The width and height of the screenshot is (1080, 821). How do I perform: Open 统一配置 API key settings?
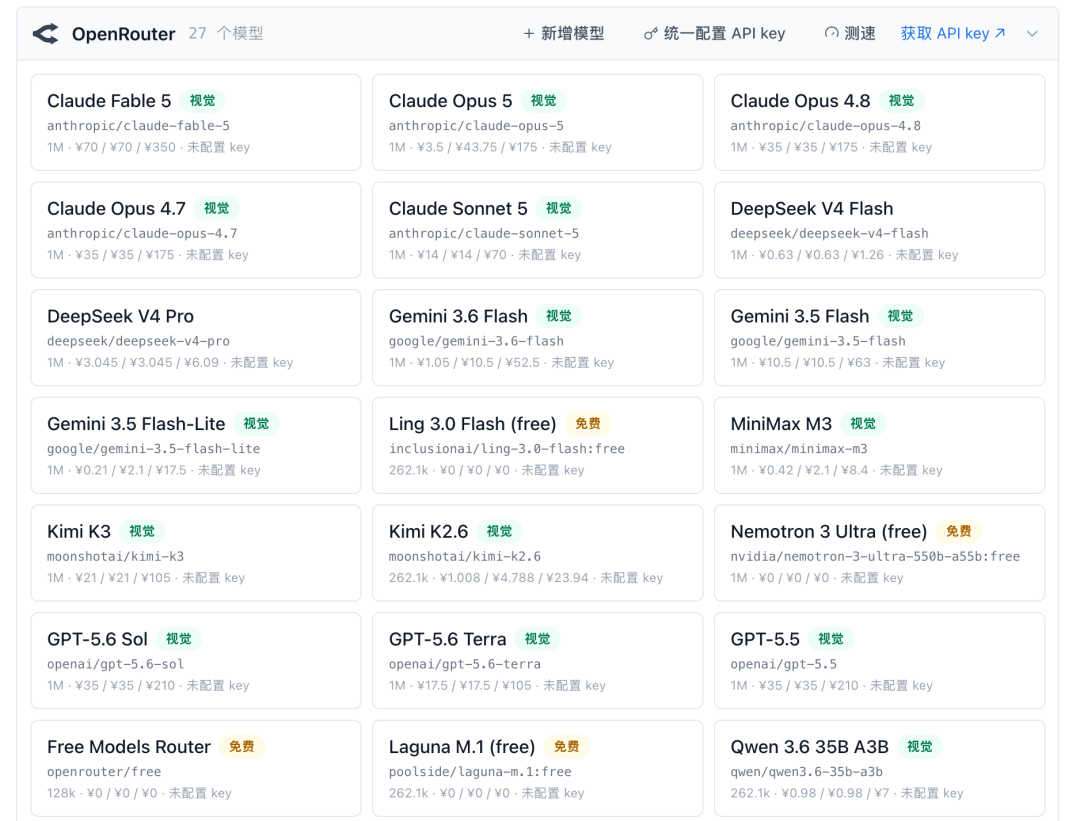[714, 34]
